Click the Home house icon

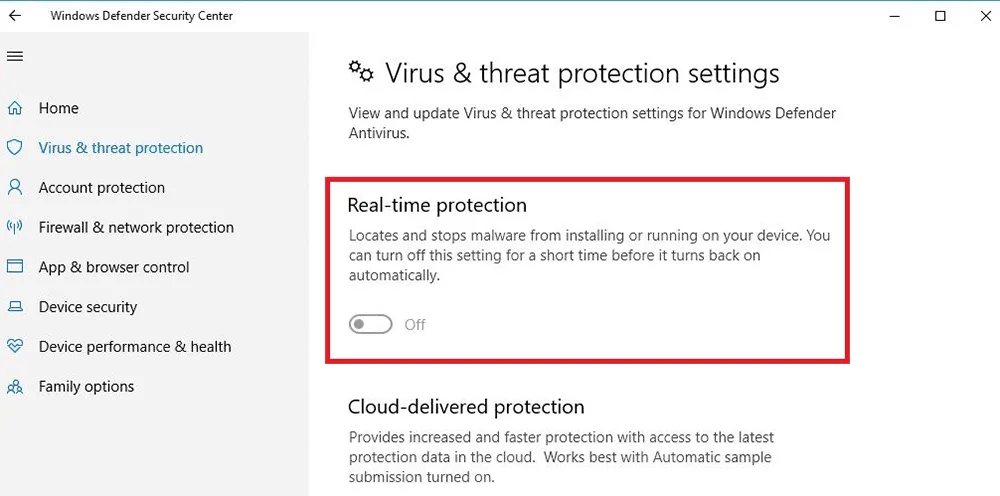(x=15, y=108)
